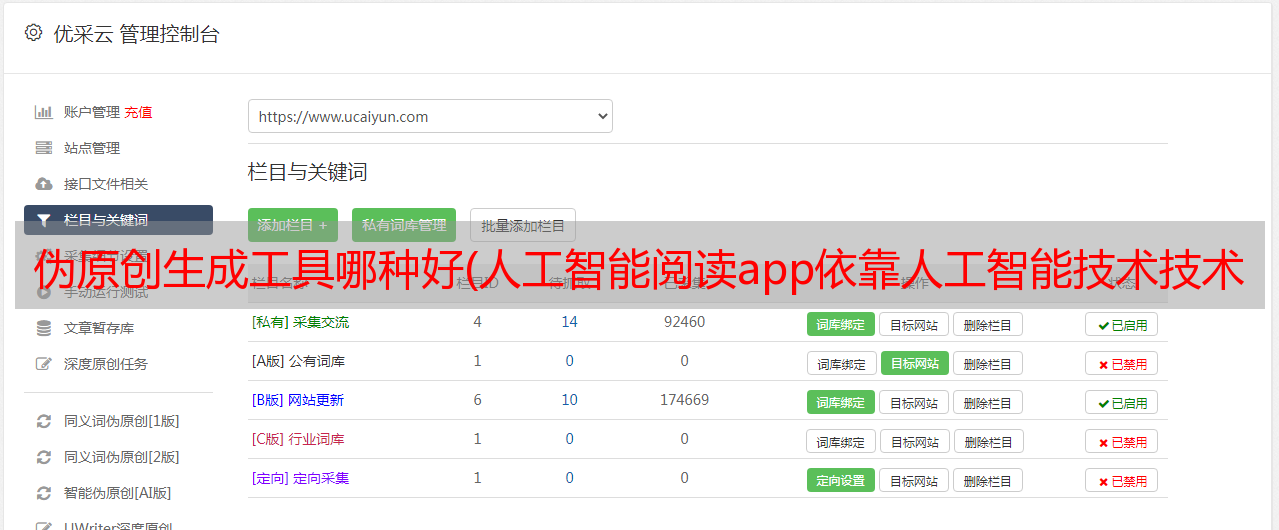Click 定向设置 for 定向采集 row
Image resolution: width=1279 pixels, height=530 pixels.
841,480
